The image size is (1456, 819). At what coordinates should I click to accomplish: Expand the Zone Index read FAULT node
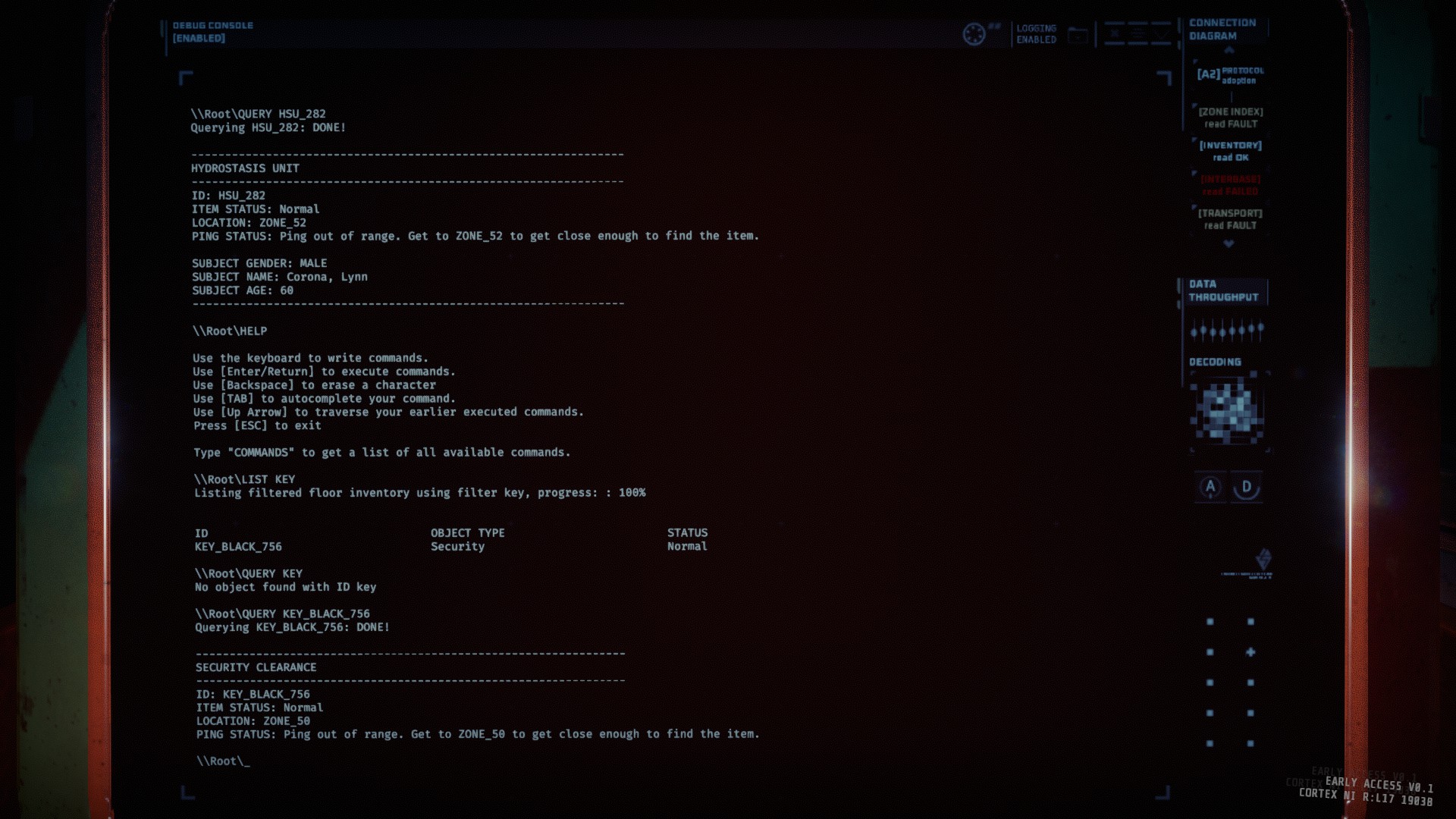(x=1230, y=118)
